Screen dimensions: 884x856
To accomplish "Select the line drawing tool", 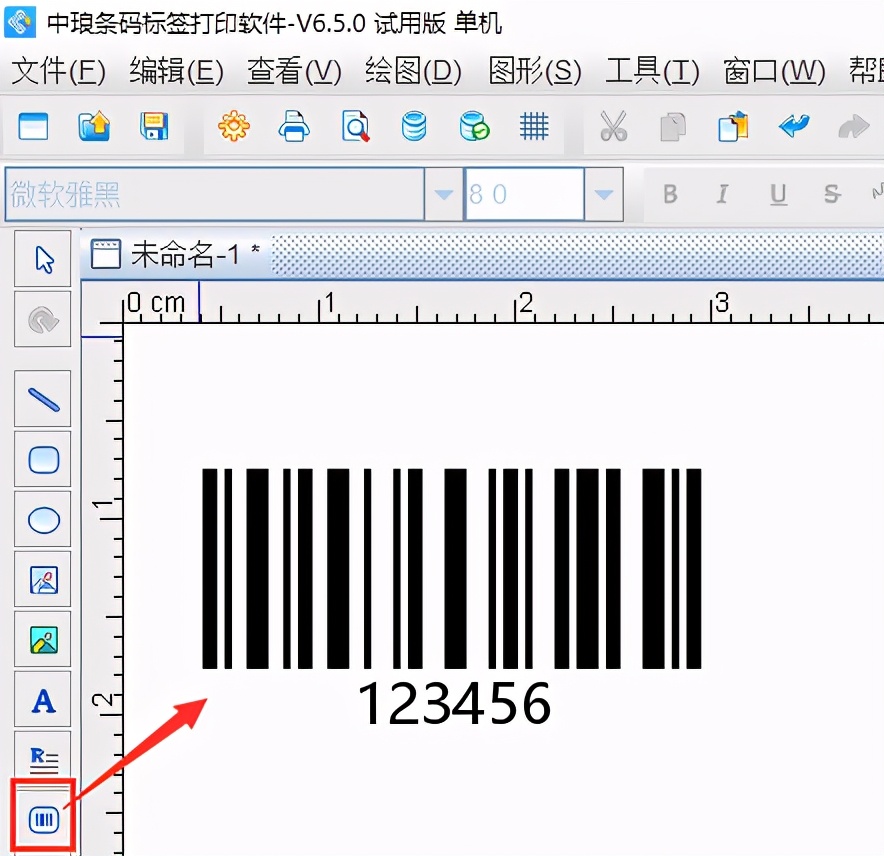I will coord(43,399).
